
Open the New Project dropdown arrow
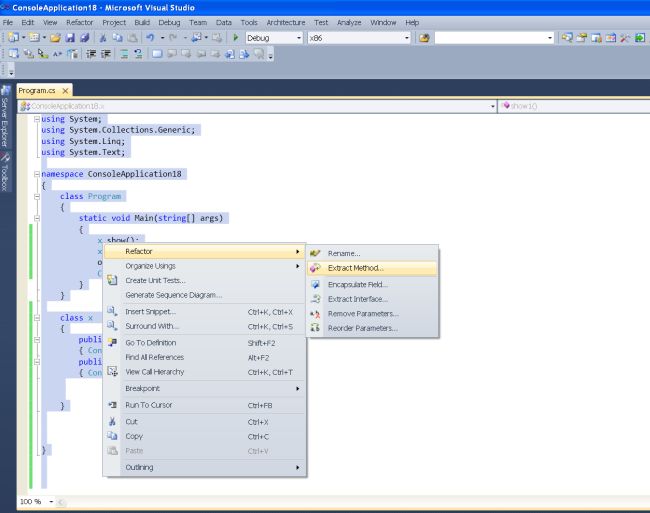[23, 38]
